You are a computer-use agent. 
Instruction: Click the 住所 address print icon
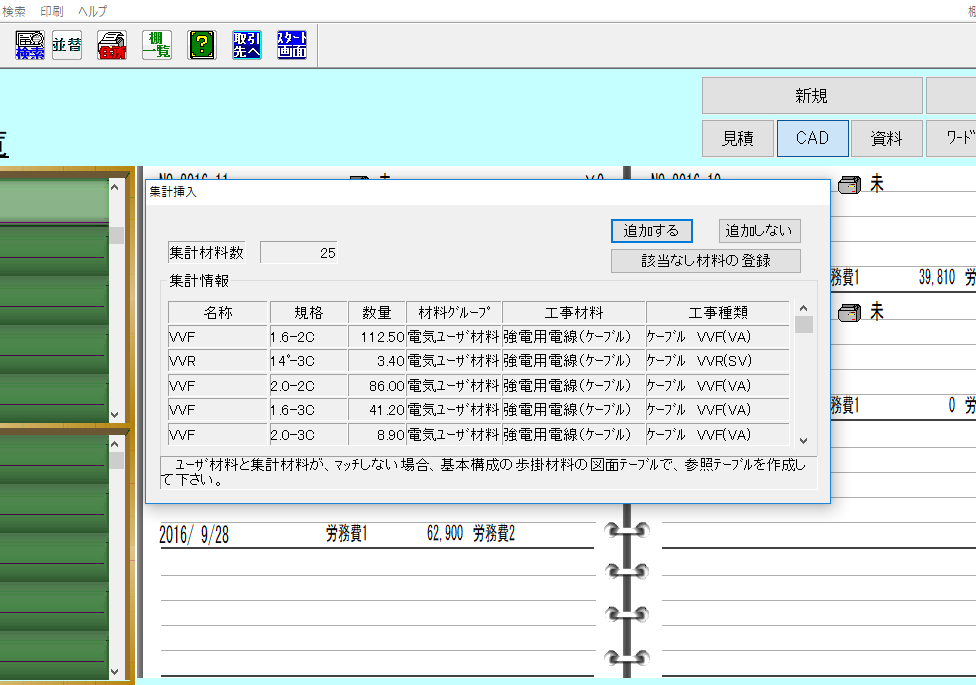[112, 45]
